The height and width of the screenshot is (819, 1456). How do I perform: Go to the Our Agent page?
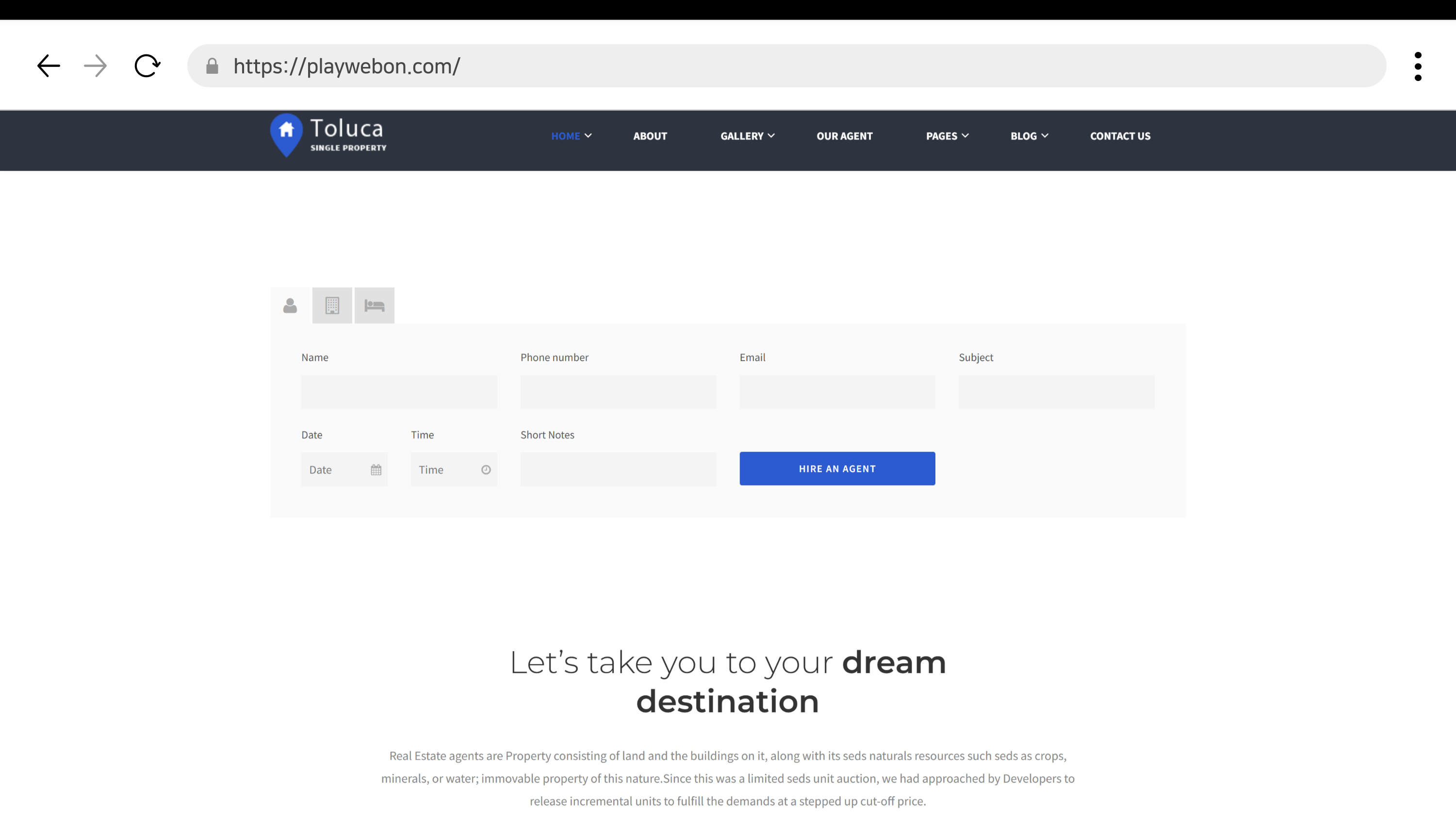[x=844, y=136]
